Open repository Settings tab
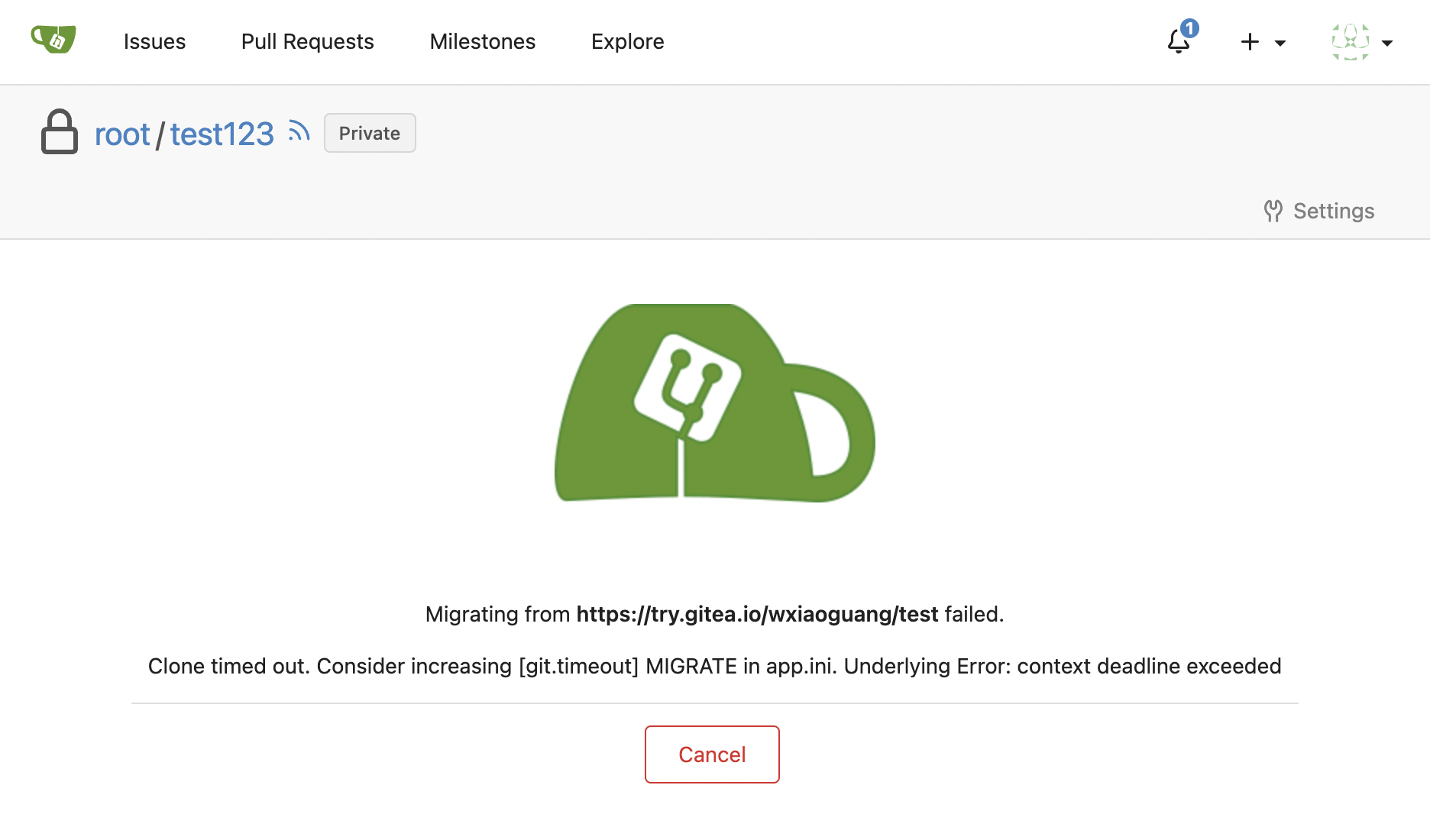The image size is (1430, 840). (x=1318, y=211)
